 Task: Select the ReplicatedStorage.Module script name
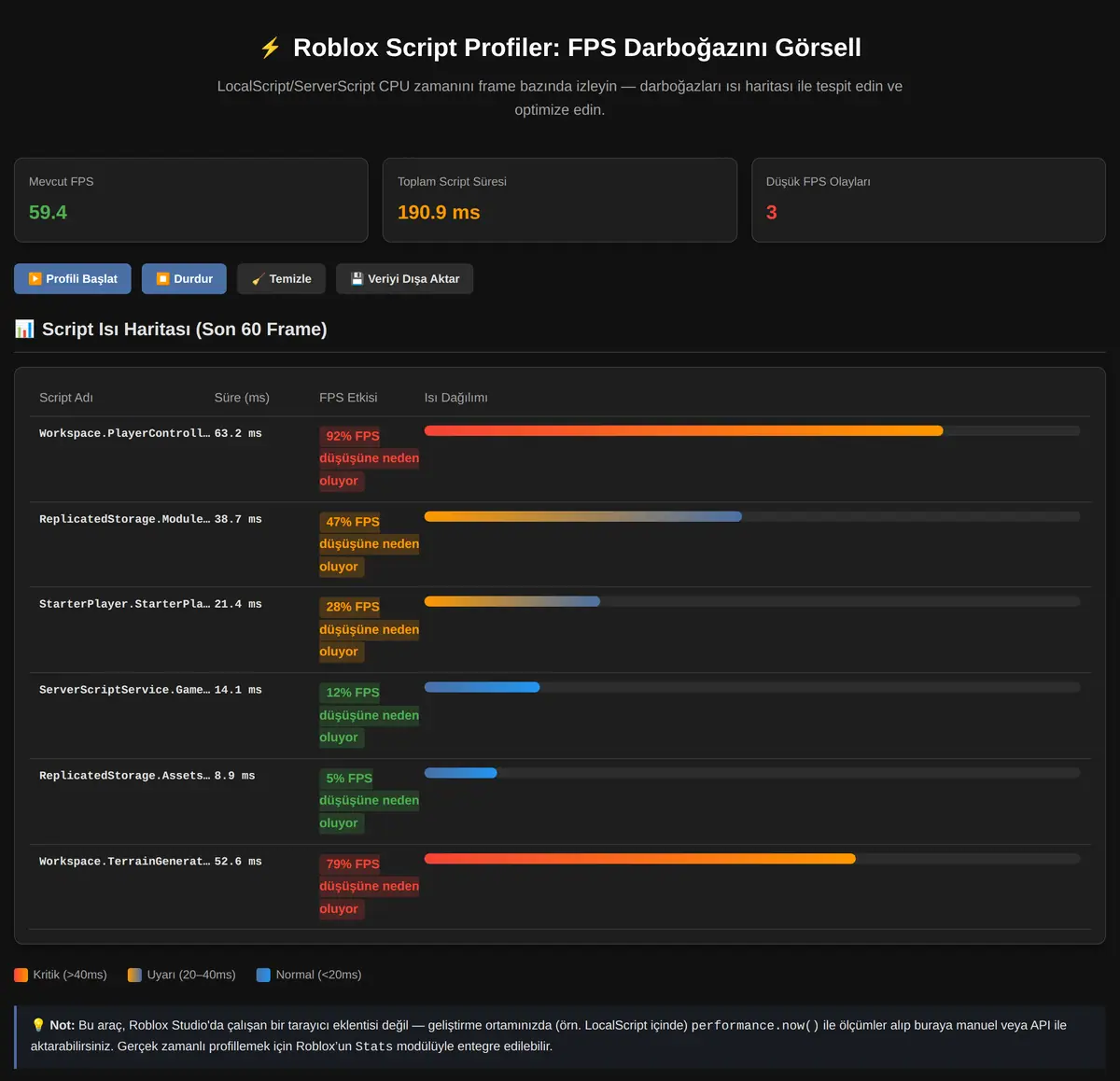pyautogui.click(x=124, y=519)
